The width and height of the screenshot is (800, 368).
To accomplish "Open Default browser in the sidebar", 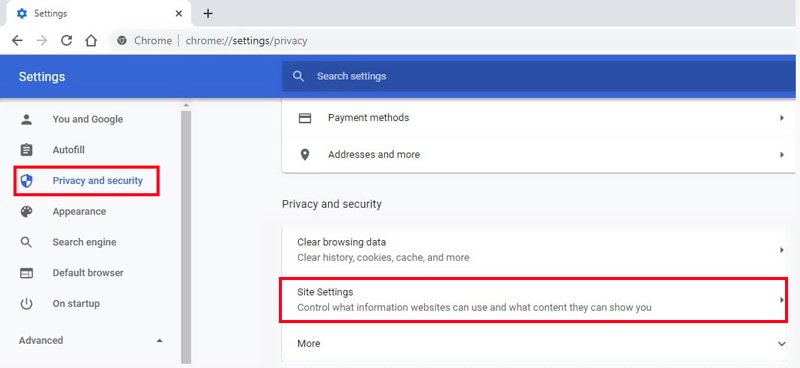I will [x=88, y=273].
